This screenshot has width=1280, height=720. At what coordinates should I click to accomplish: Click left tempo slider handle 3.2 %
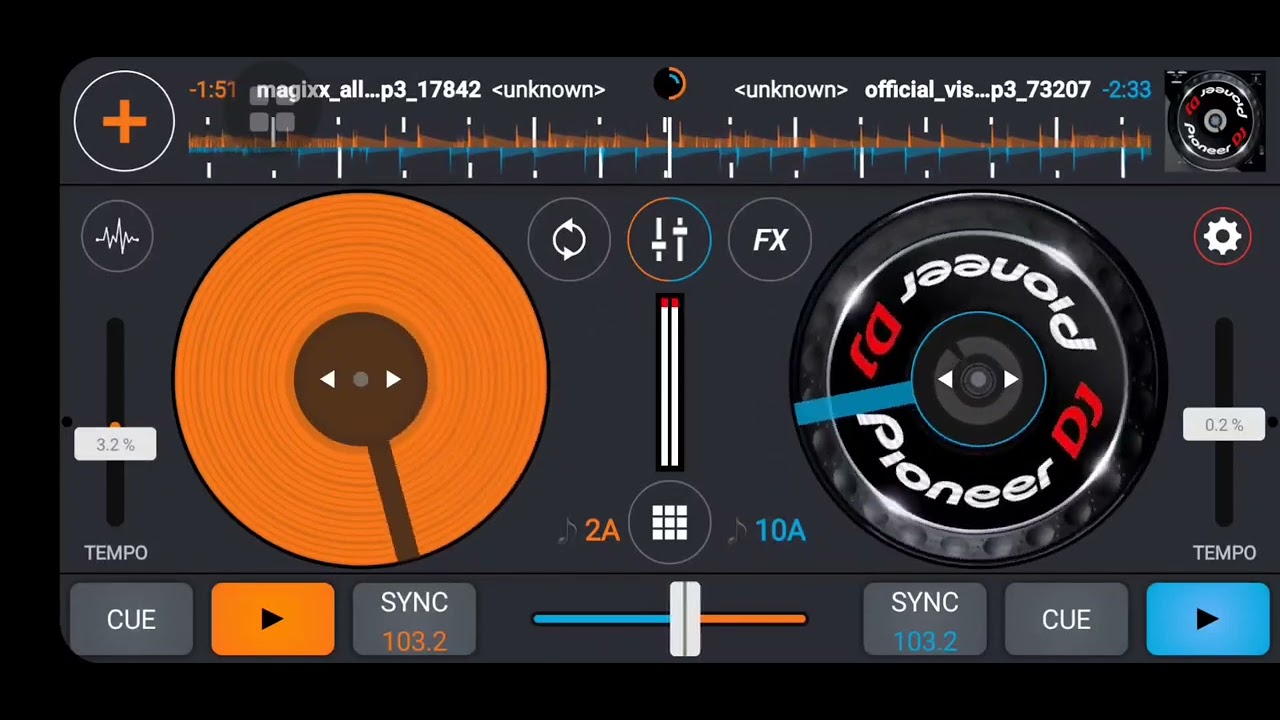coord(115,444)
